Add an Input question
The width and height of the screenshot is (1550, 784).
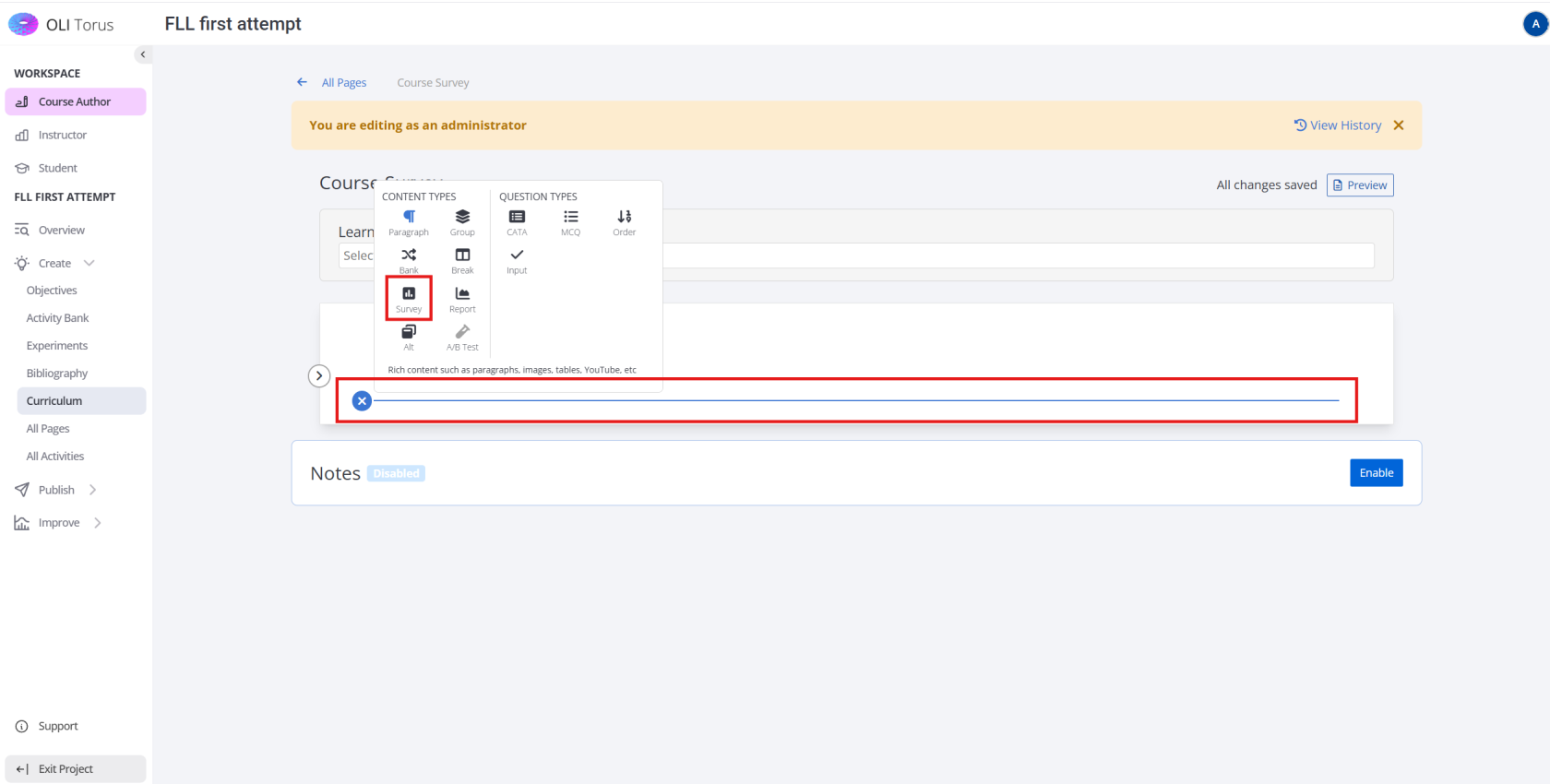coord(517,260)
